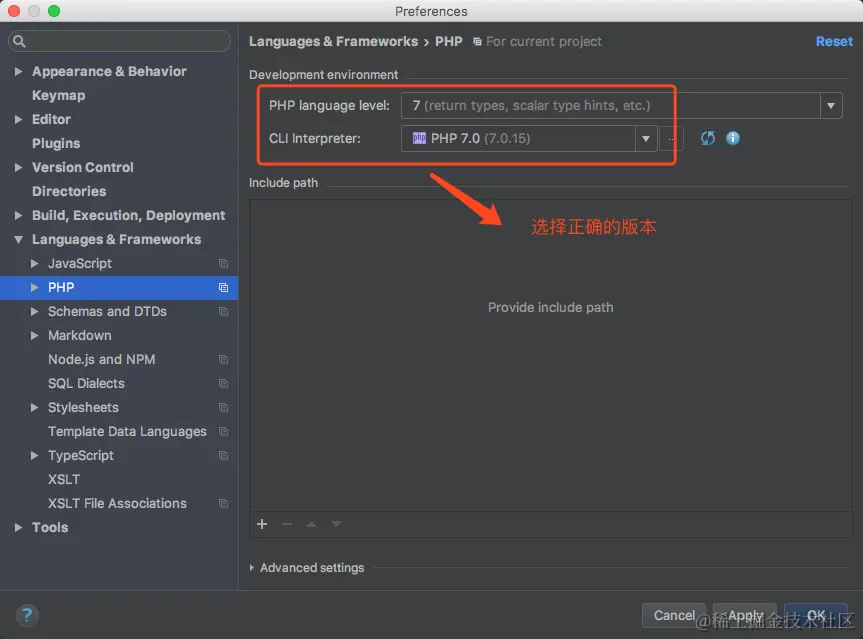
Task: Show phpinfo with the blue info icon
Action: pos(733,138)
